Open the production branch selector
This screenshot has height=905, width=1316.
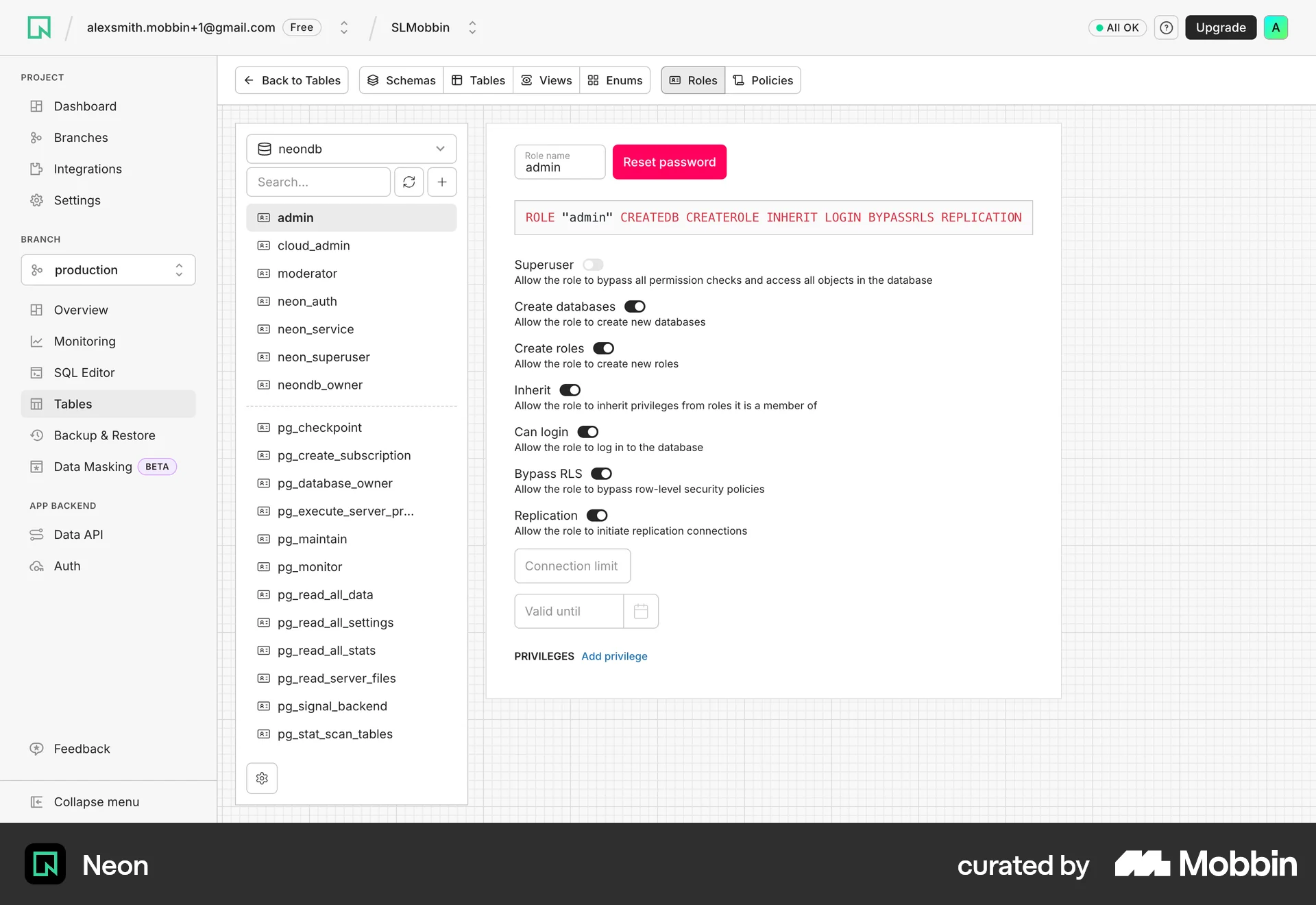point(108,270)
